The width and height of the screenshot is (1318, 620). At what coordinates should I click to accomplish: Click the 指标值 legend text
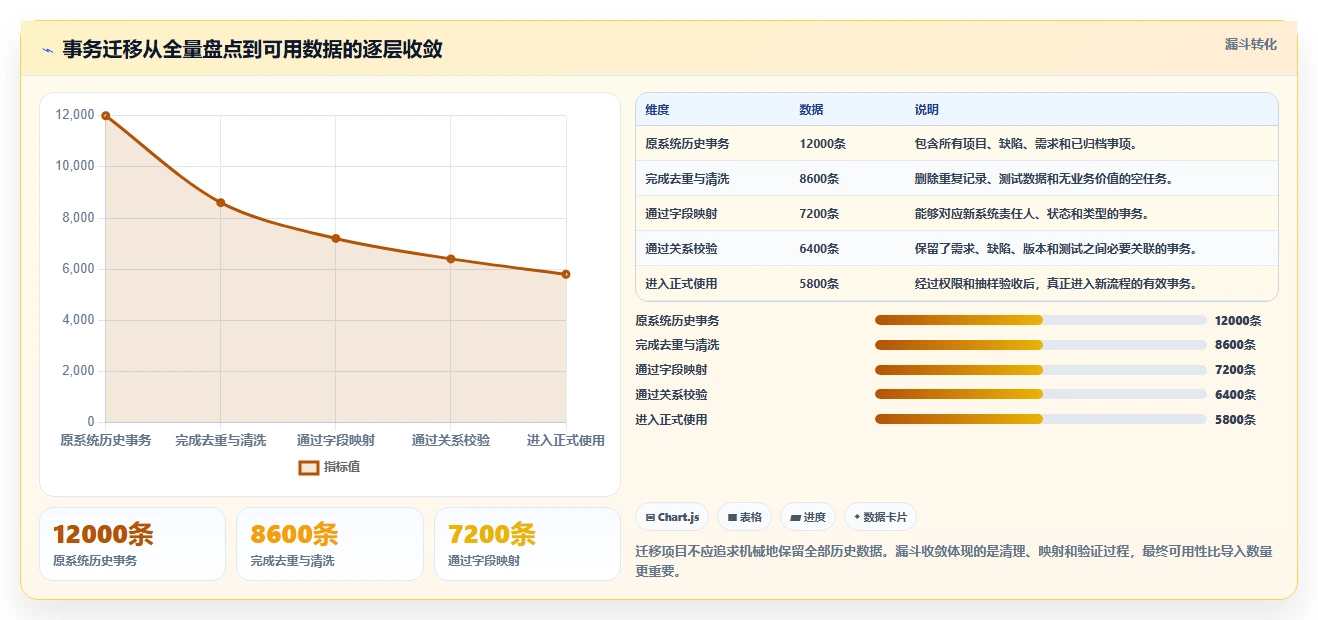[x=342, y=467]
